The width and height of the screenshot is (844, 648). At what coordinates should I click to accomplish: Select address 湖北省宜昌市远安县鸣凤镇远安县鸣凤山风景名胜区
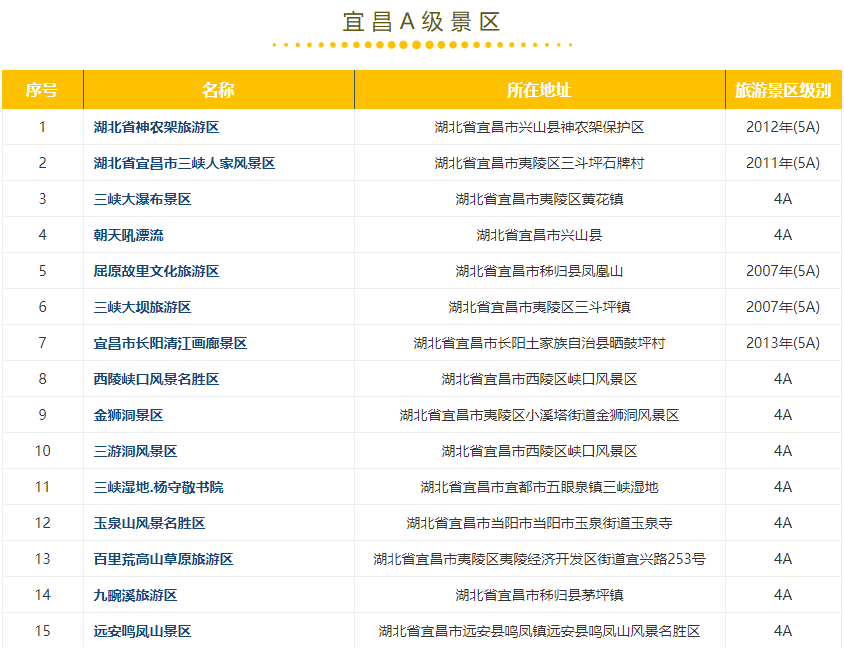coord(539,631)
